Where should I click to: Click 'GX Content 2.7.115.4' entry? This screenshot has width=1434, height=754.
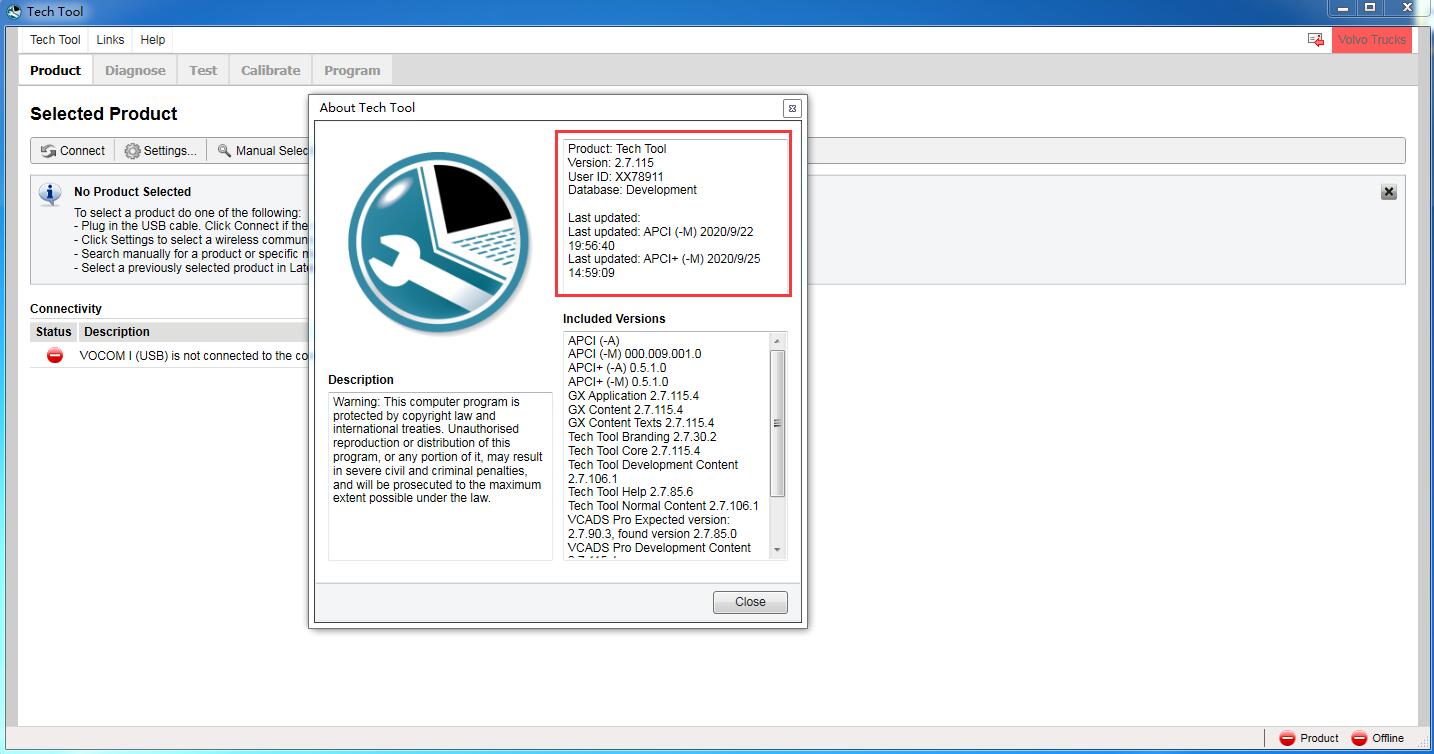tap(626, 410)
